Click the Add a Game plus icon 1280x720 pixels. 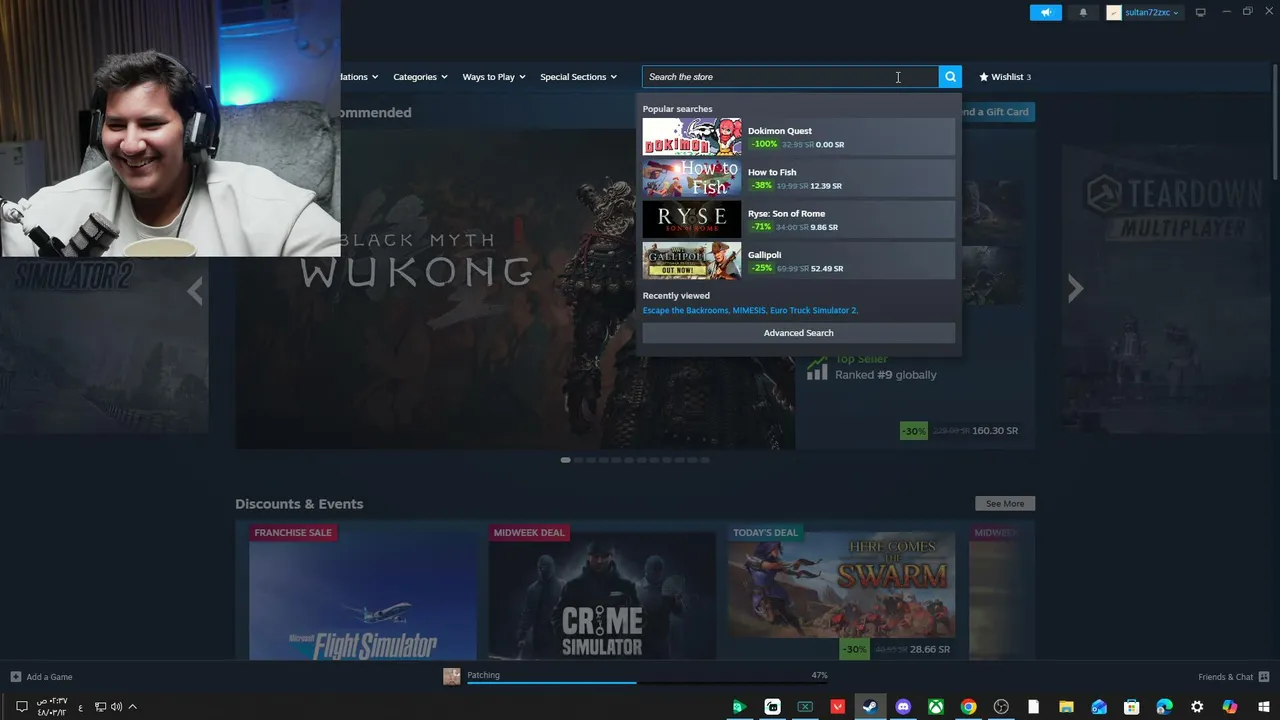(x=16, y=677)
